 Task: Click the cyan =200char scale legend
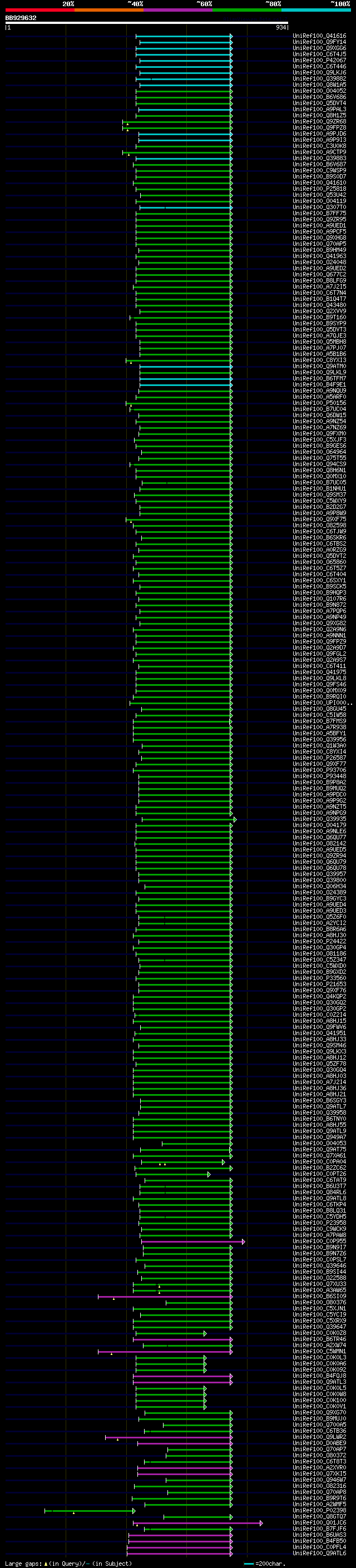[264, 1564]
